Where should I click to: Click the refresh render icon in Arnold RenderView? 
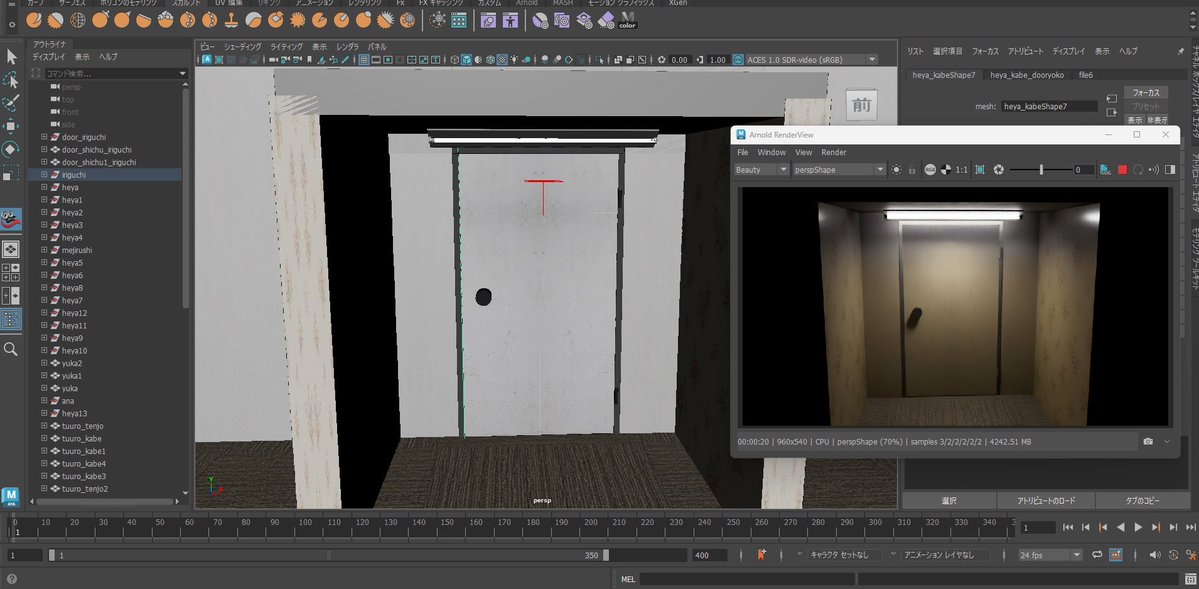(1138, 169)
